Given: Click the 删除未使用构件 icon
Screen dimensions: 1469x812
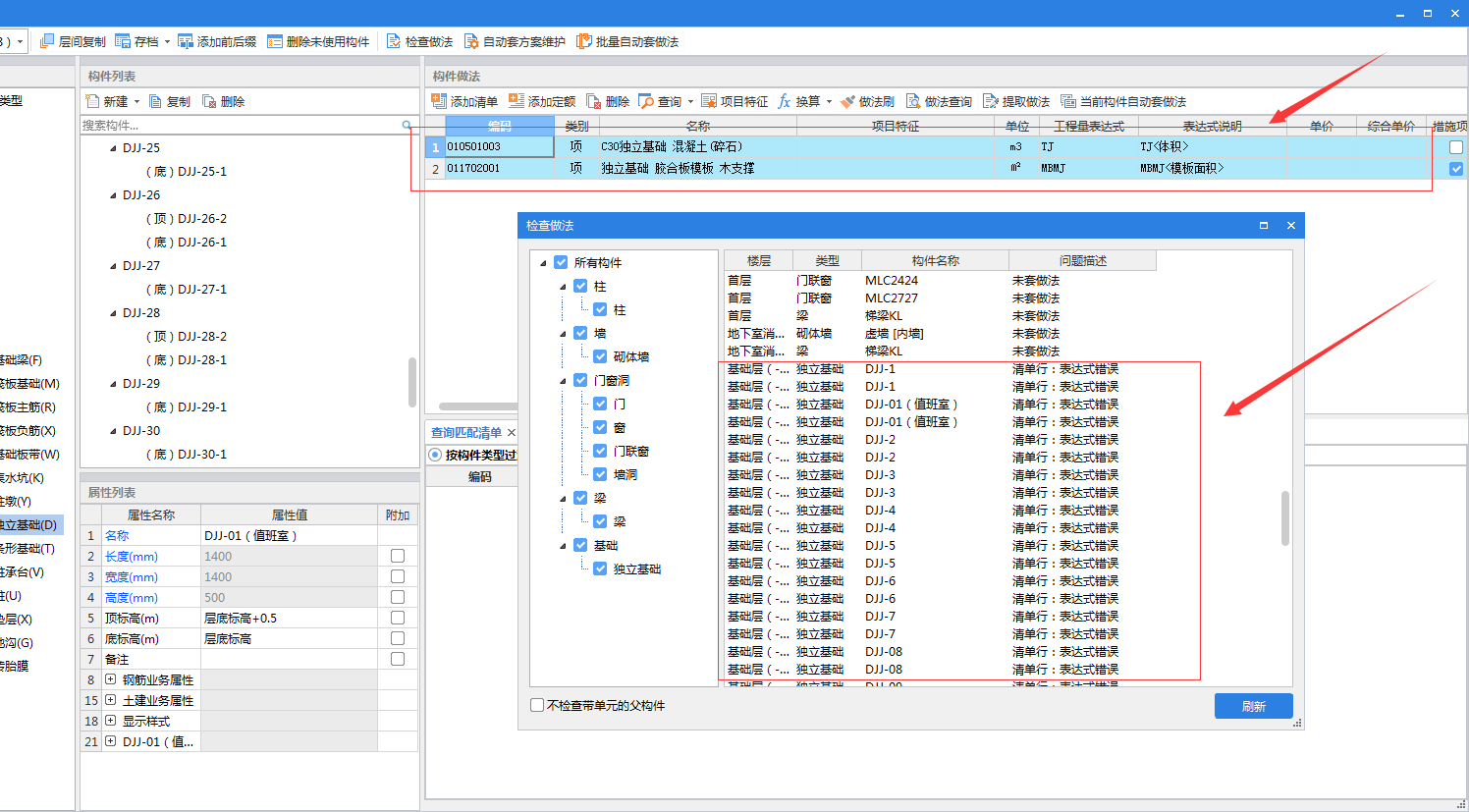Looking at the screenshot, I should (x=275, y=41).
